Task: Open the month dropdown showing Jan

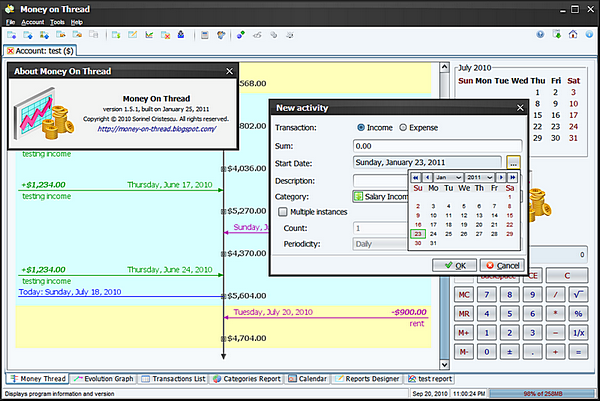Action: tap(448, 178)
